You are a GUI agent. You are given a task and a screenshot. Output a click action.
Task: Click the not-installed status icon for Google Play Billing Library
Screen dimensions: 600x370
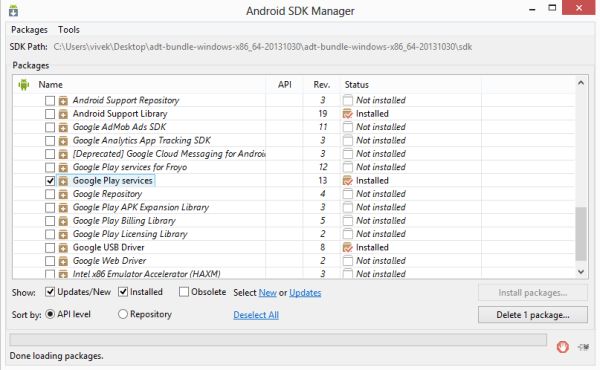click(x=347, y=221)
